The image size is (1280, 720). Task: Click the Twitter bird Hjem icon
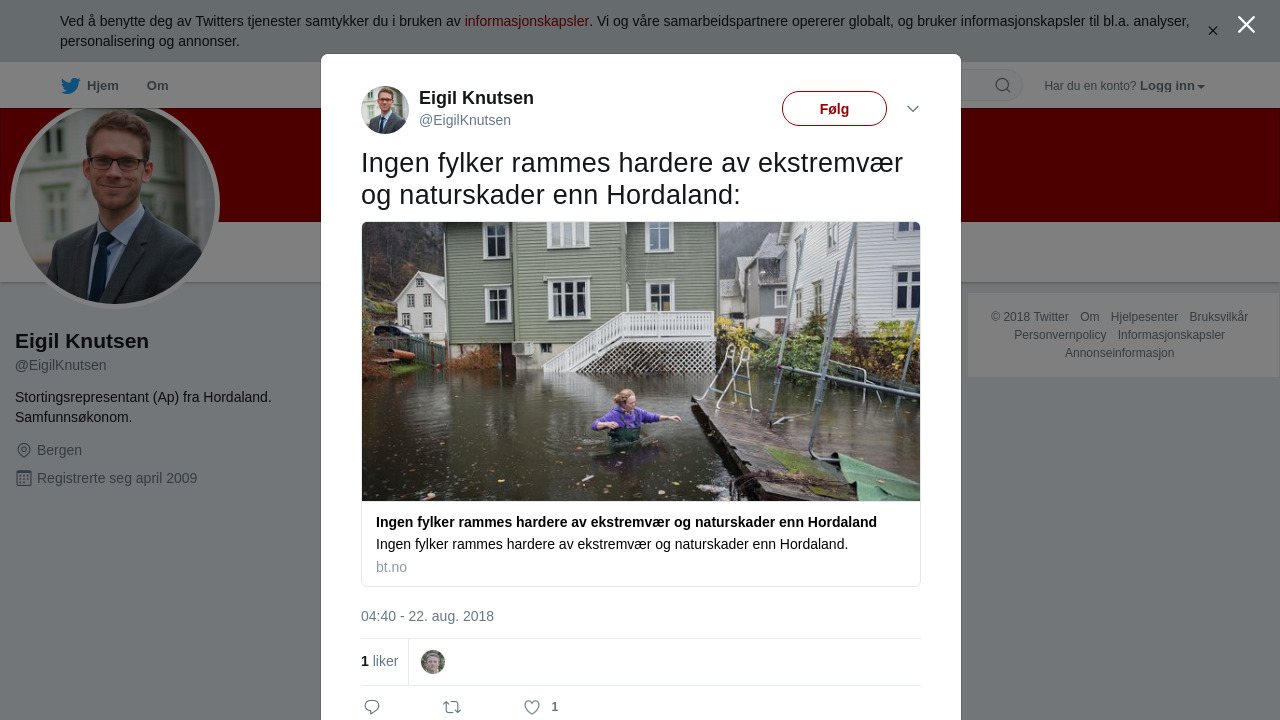(70, 86)
